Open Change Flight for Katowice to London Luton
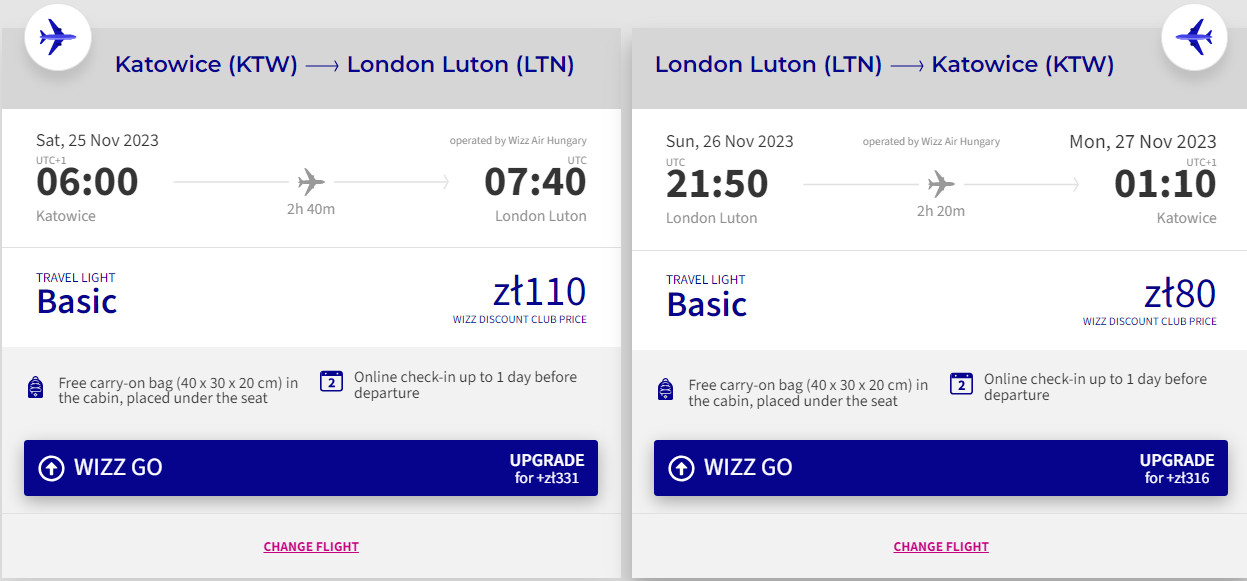 coord(311,547)
